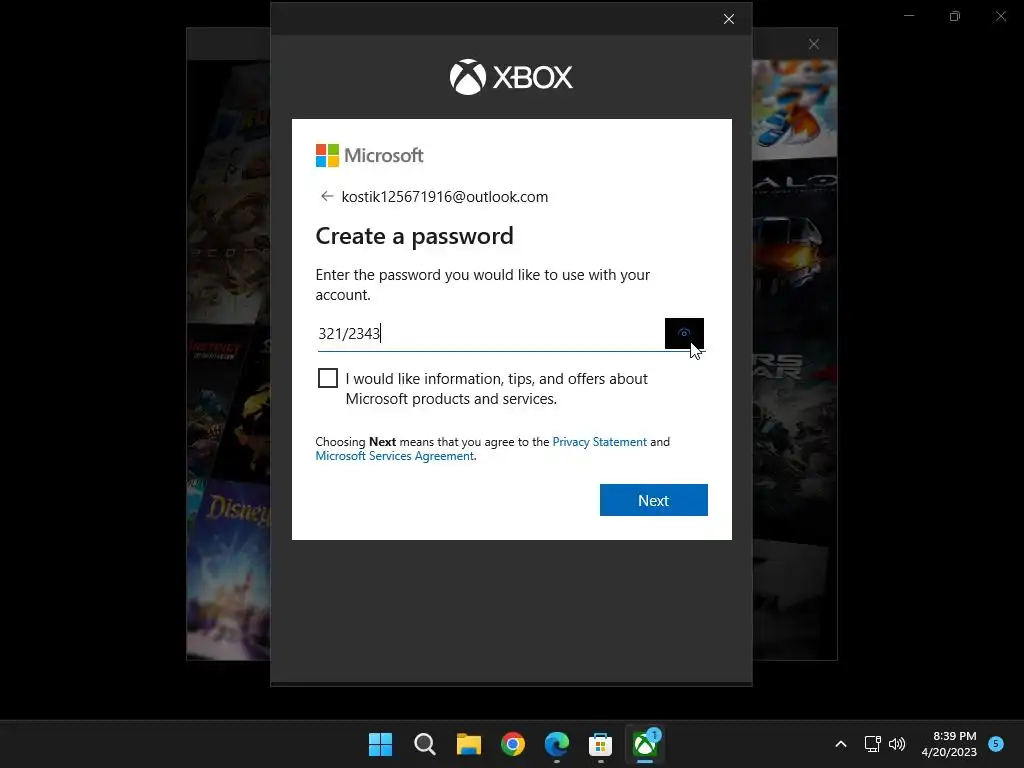Switch to Xbox app in taskbar

[645, 744]
